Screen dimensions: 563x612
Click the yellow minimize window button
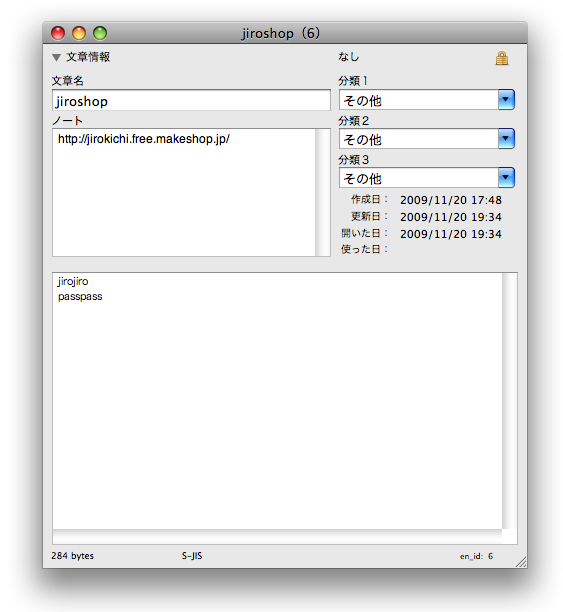tap(79, 33)
